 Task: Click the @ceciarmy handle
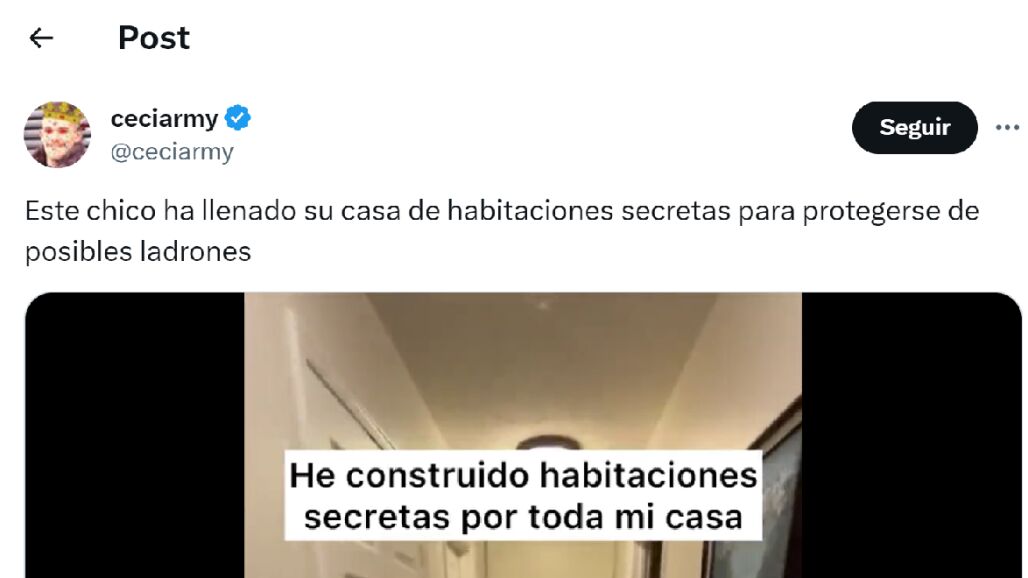172,152
